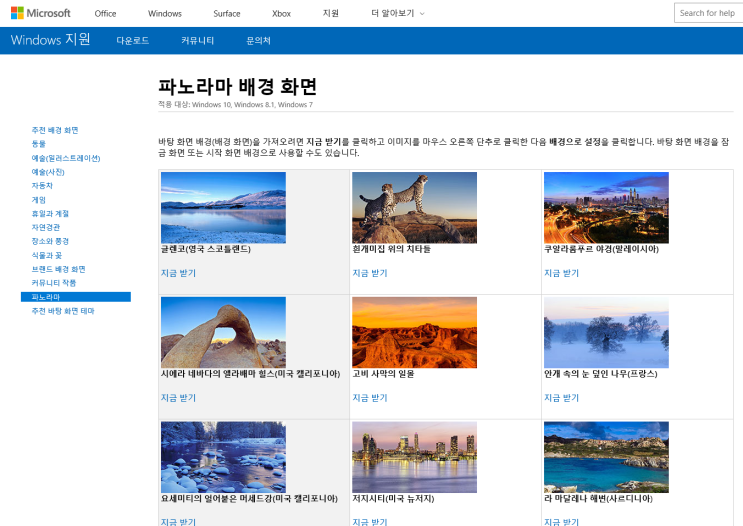Open the Kuala Lumpur night view thumbnail
Screen dimensions: 743x526
[x=606, y=208]
